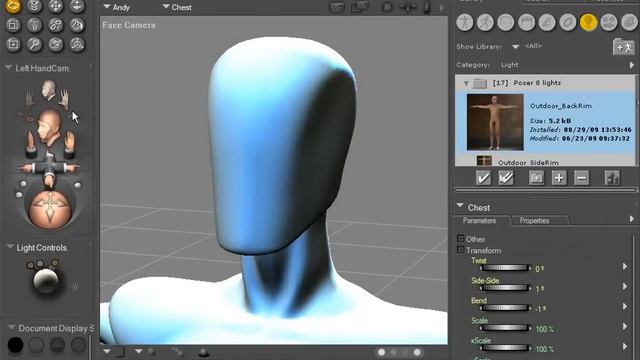This screenshot has width=640, height=360.
Task: Remove library item with minus button
Action: coord(581,178)
